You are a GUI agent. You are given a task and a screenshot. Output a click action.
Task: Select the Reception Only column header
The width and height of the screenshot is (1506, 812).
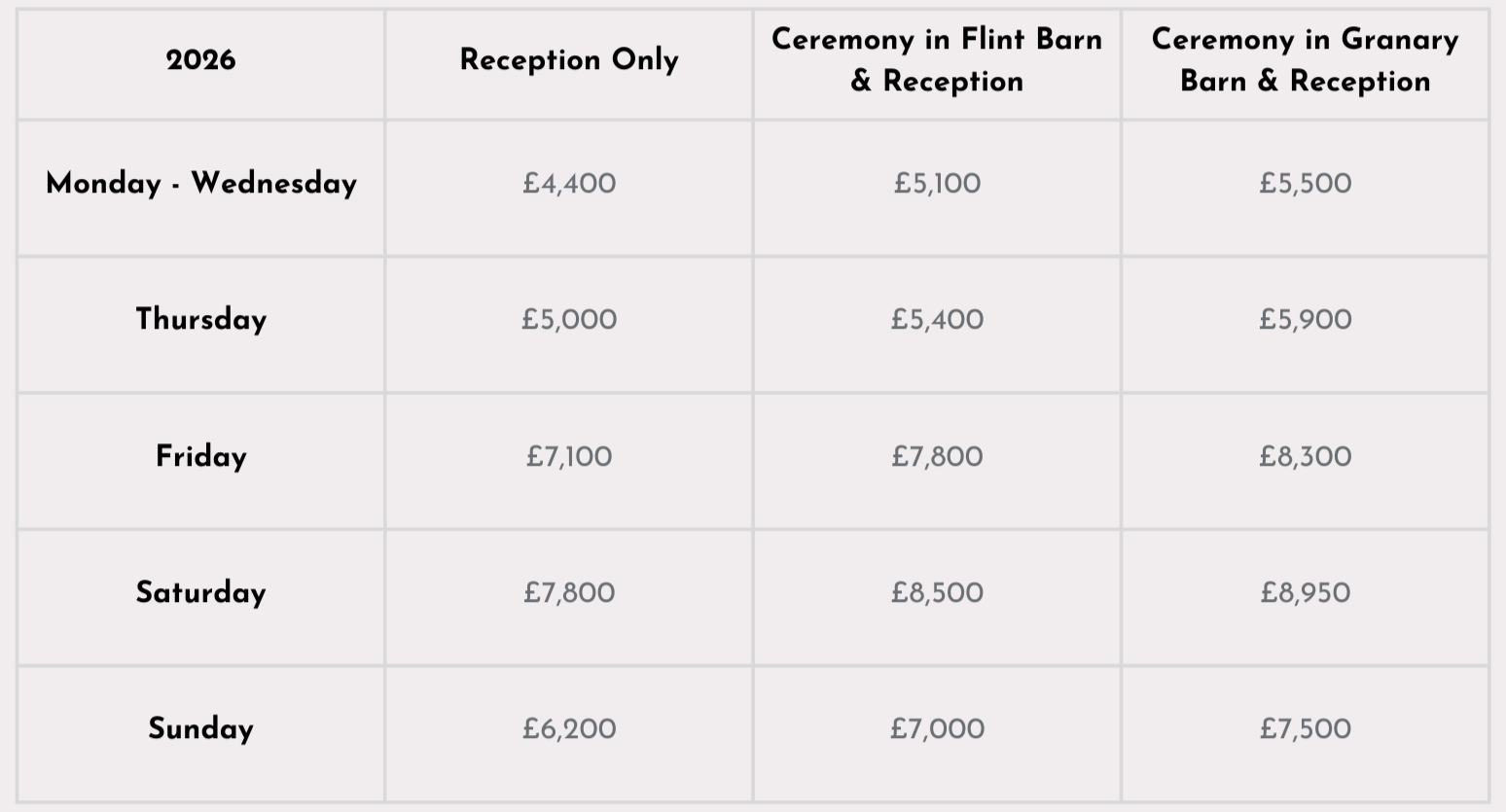coord(569,60)
